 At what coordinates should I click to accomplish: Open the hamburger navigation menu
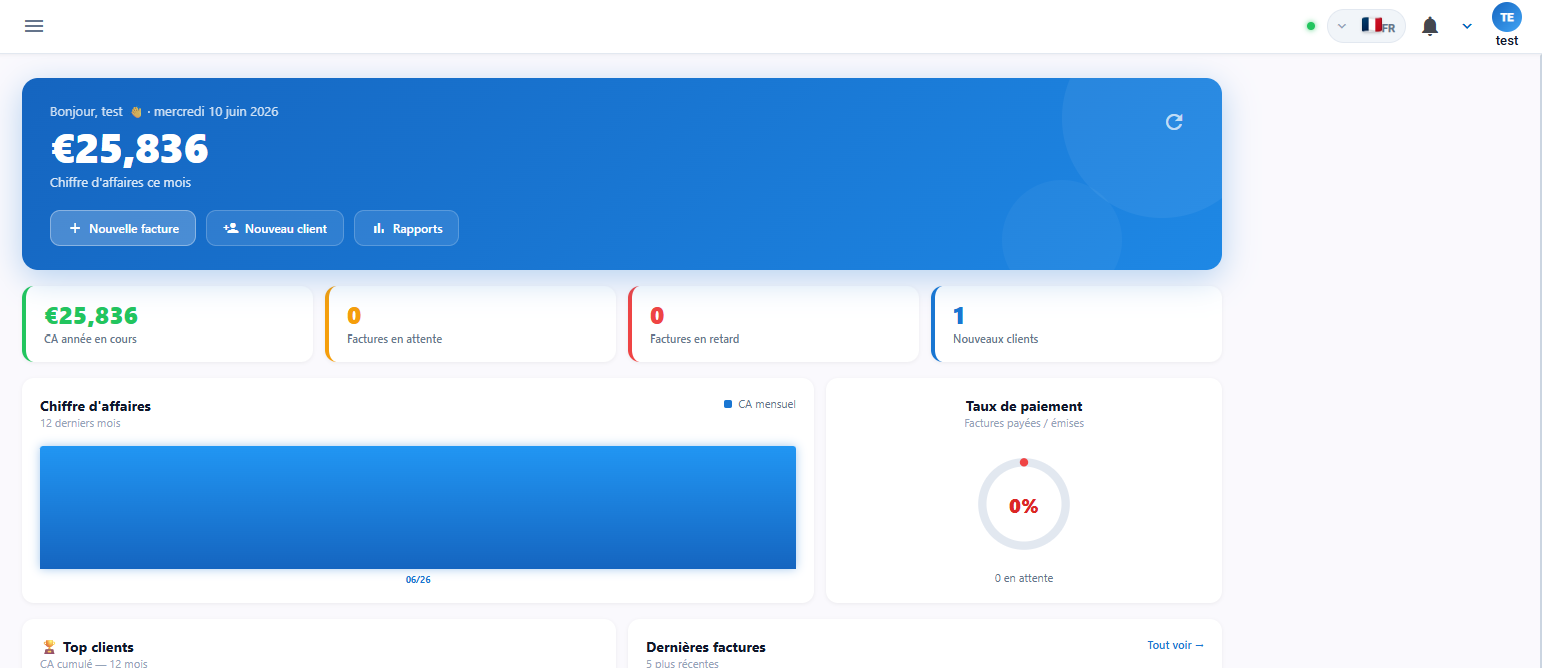pyautogui.click(x=34, y=26)
